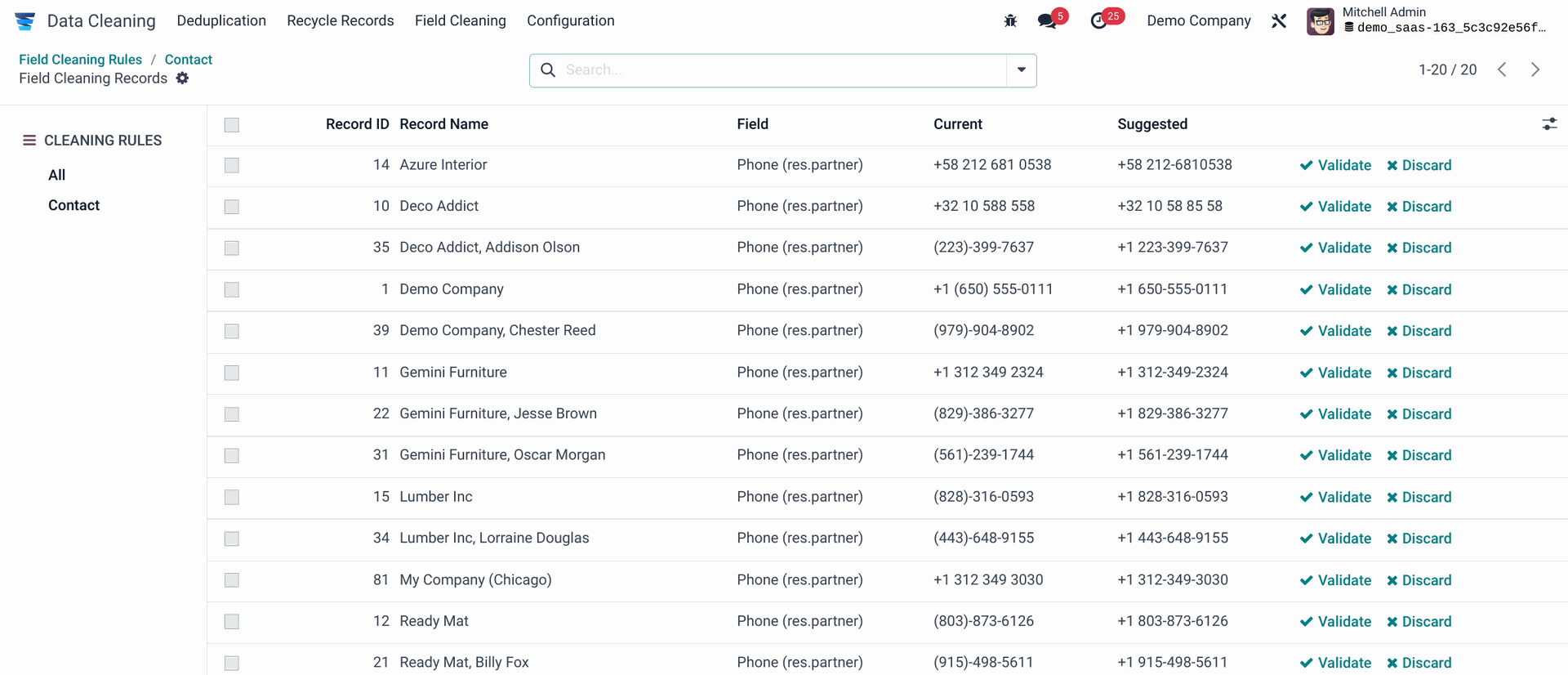Screen dimensions: 1568x675
Task: Click Field Cleaning Rules breadcrumb link
Action: point(80,60)
